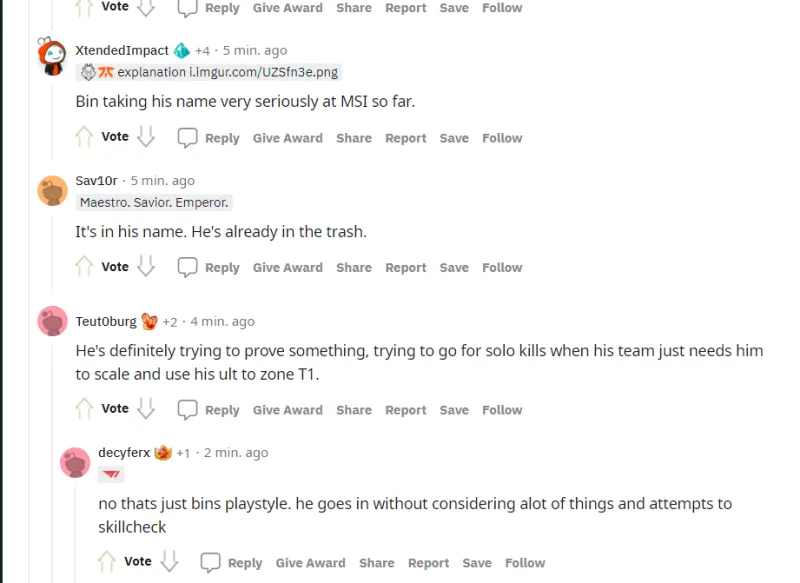Viewport: 800px width, 583px height.
Task: Save Teut0burg's comment
Action: [454, 410]
